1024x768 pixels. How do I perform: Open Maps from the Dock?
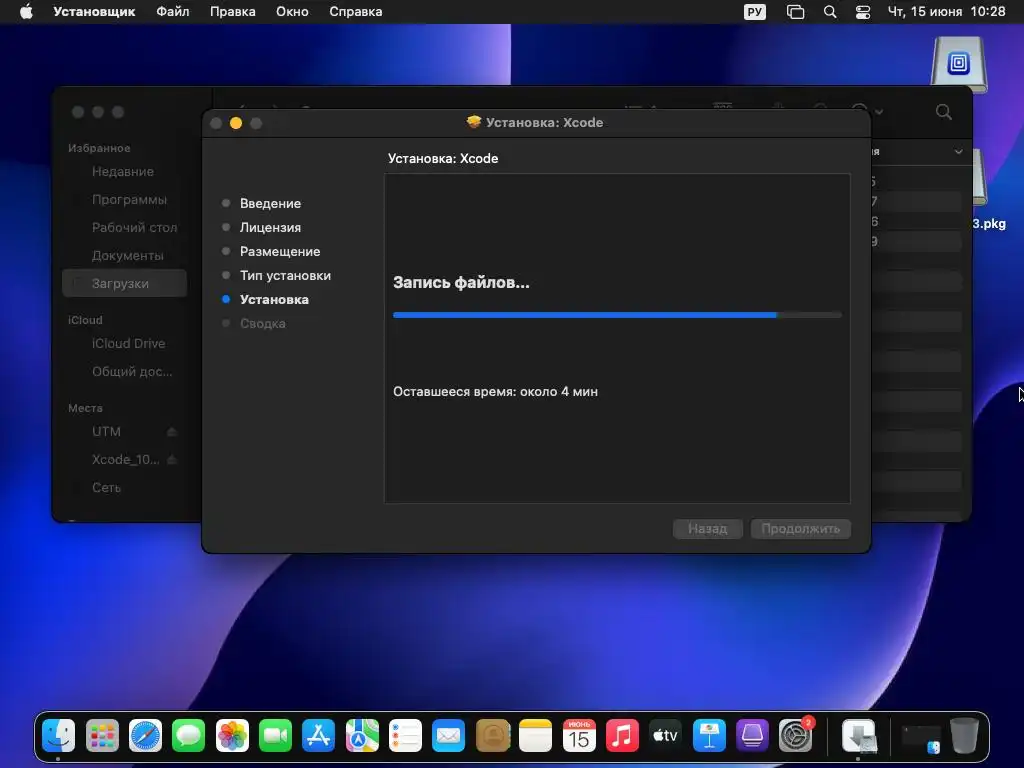pos(362,736)
